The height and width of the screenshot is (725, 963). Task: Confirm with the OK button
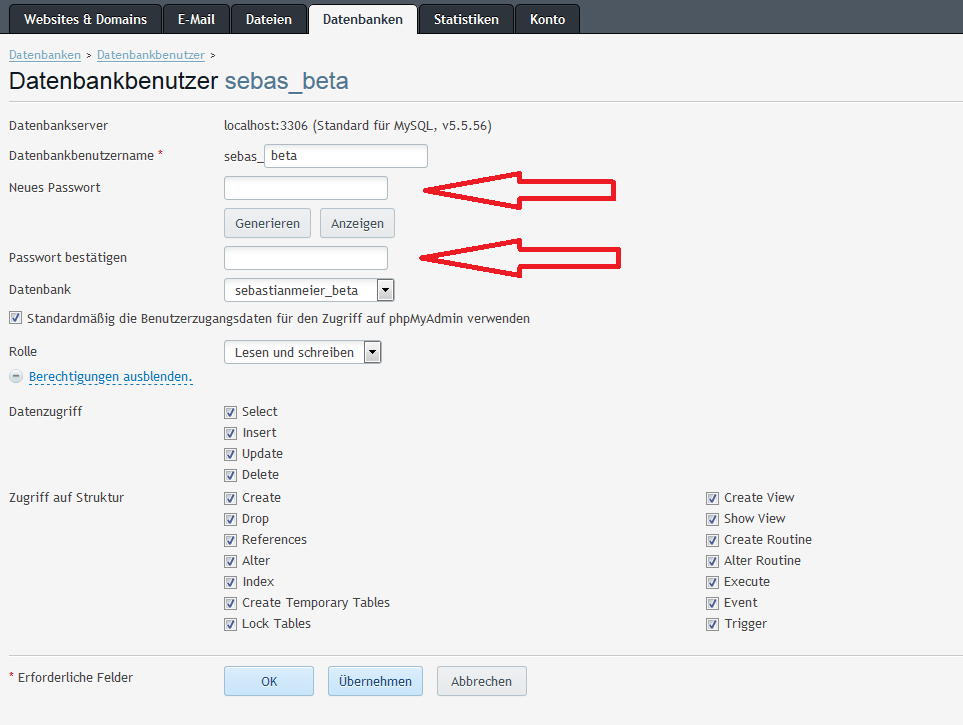[x=269, y=681]
